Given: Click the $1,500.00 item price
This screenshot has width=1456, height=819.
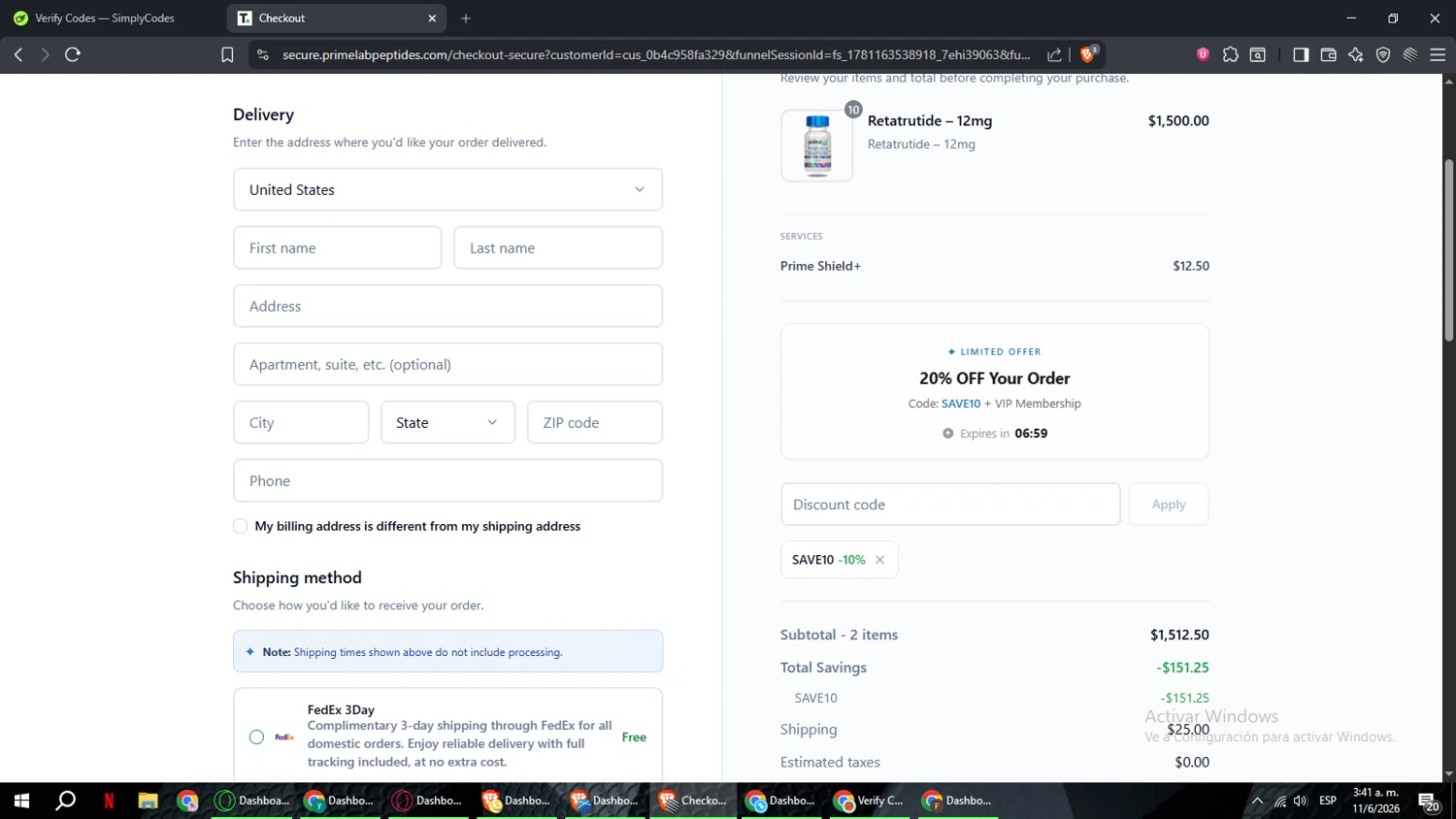Looking at the screenshot, I should (x=1178, y=121).
